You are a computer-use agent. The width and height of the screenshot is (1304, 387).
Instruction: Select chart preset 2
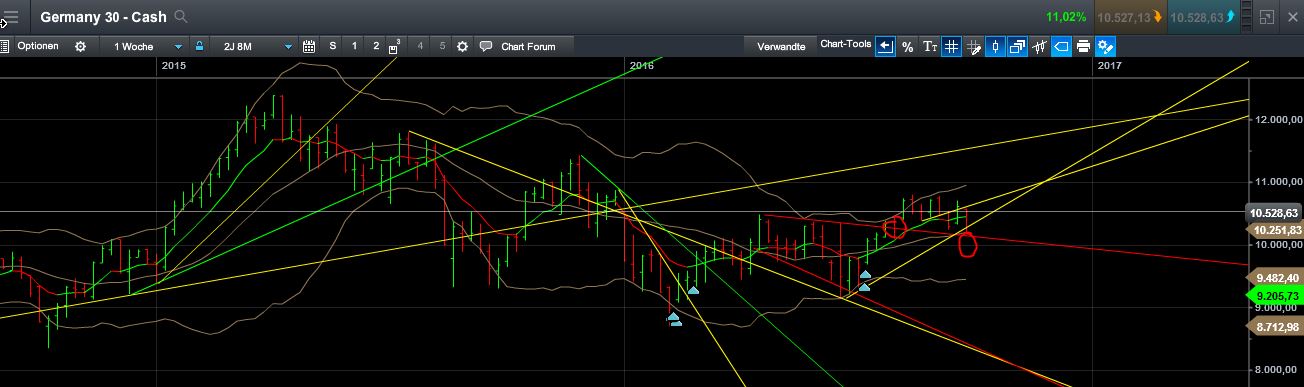(376, 46)
